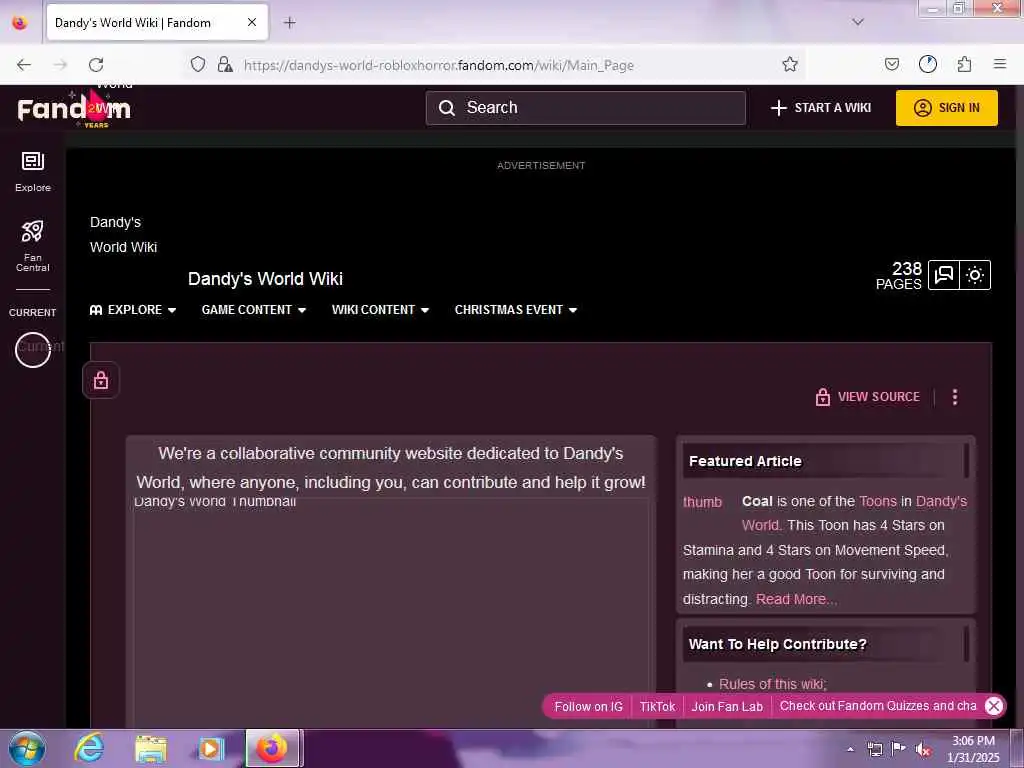Click the network tray icon
Image resolution: width=1024 pixels, height=768 pixels.
click(874, 749)
